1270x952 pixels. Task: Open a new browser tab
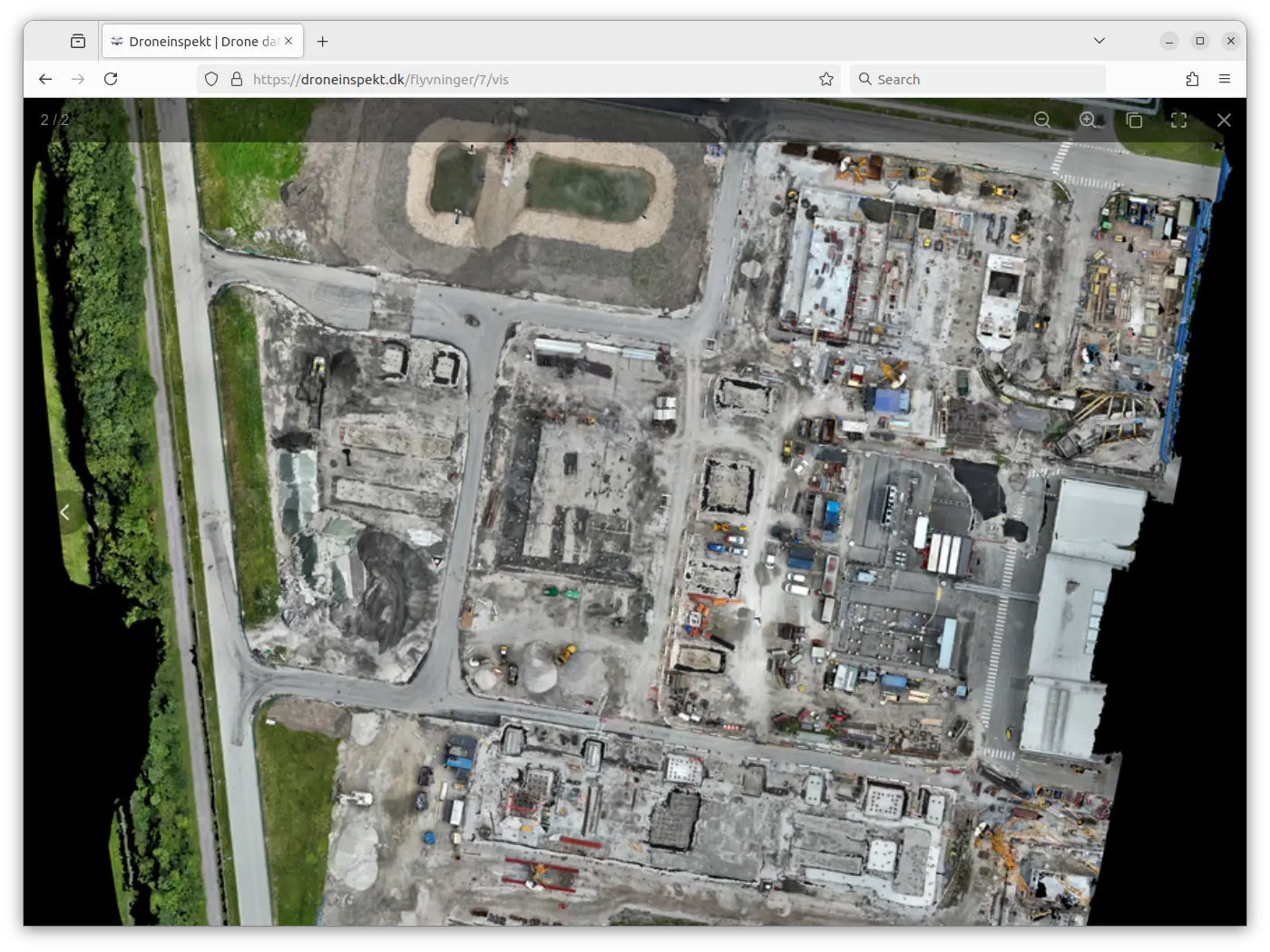pos(322,41)
